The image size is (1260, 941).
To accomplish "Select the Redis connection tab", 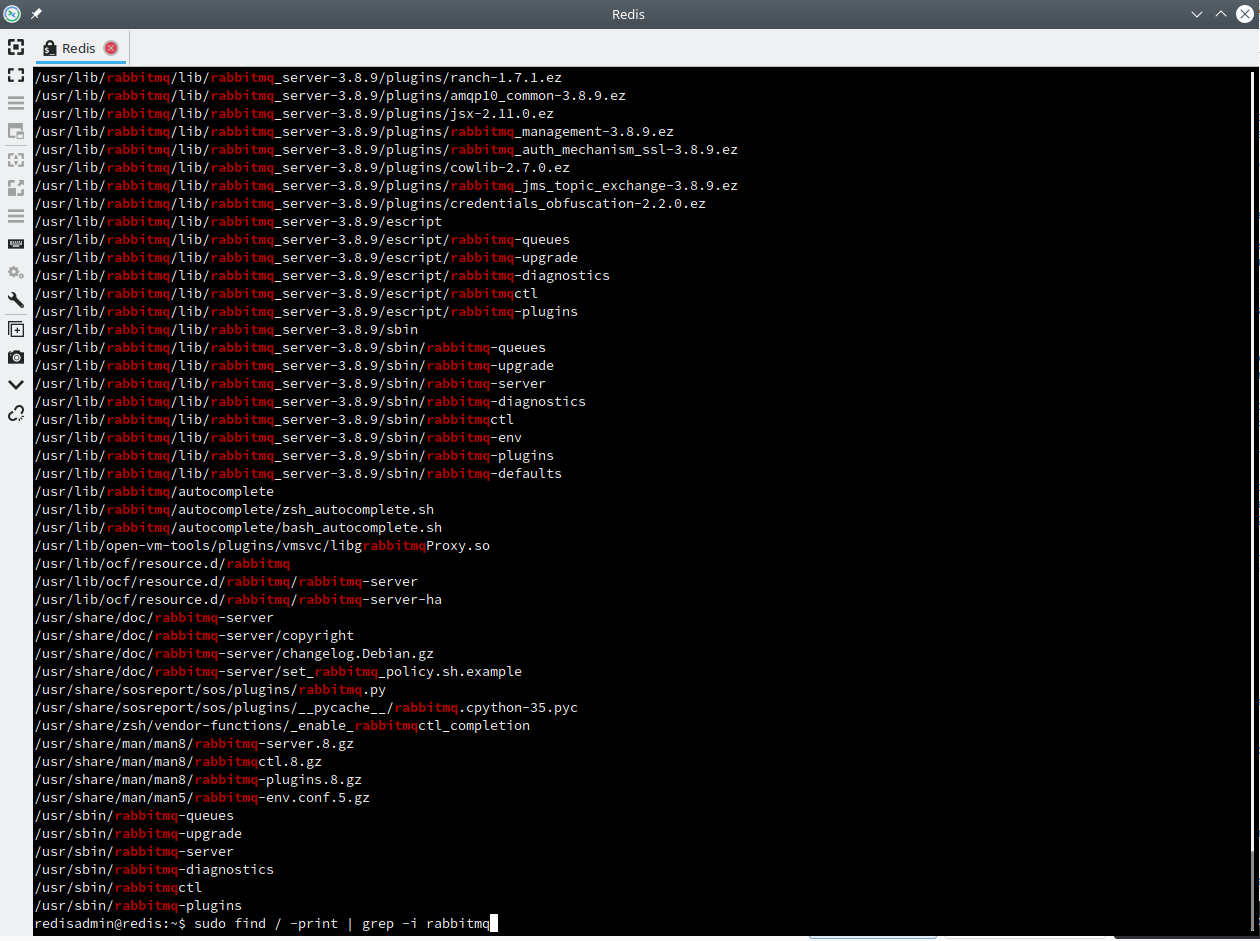I will 79,48.
